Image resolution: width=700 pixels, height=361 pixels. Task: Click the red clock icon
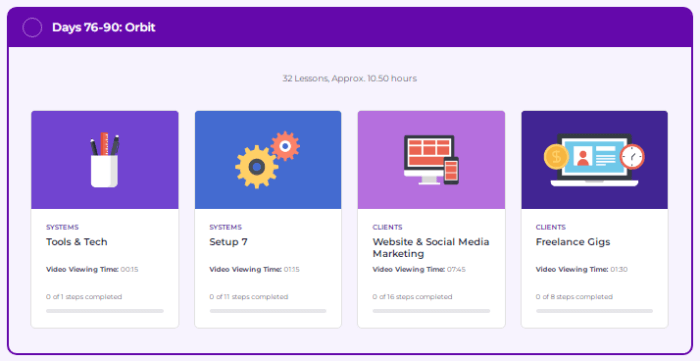click(x=632, y=157)
